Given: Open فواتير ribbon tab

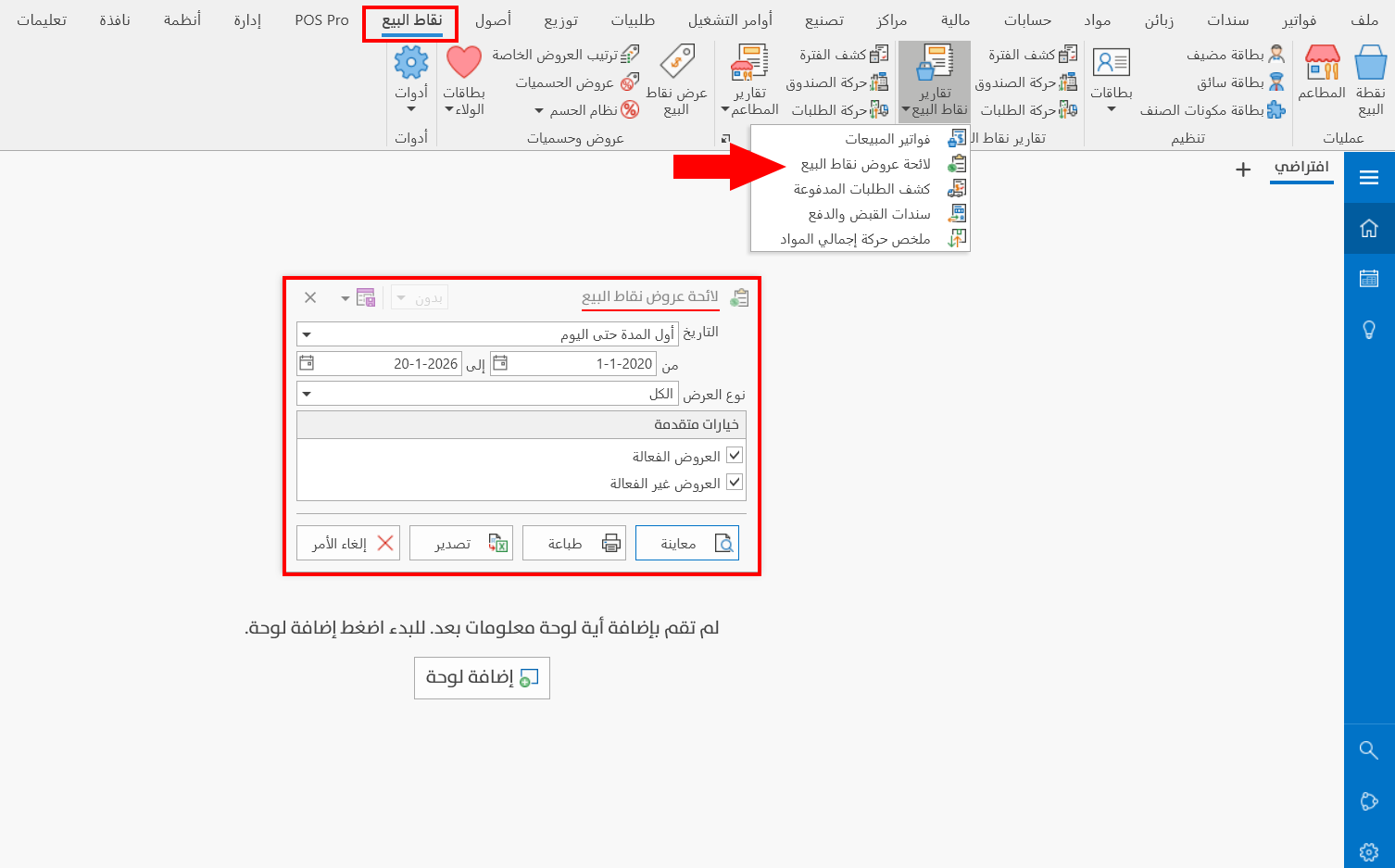Looking at the screenshot, I should point(1299,19).
